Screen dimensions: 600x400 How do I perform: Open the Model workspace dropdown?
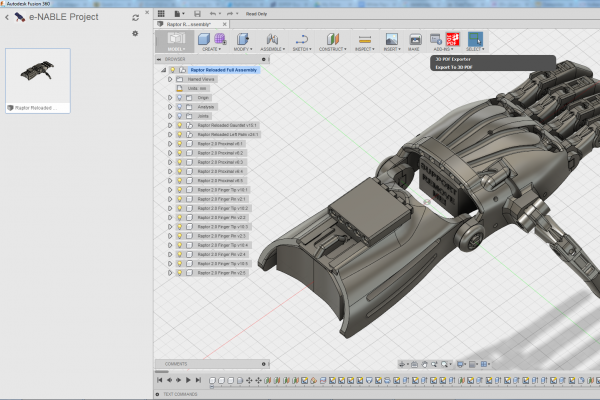click(x=176, y=41)
